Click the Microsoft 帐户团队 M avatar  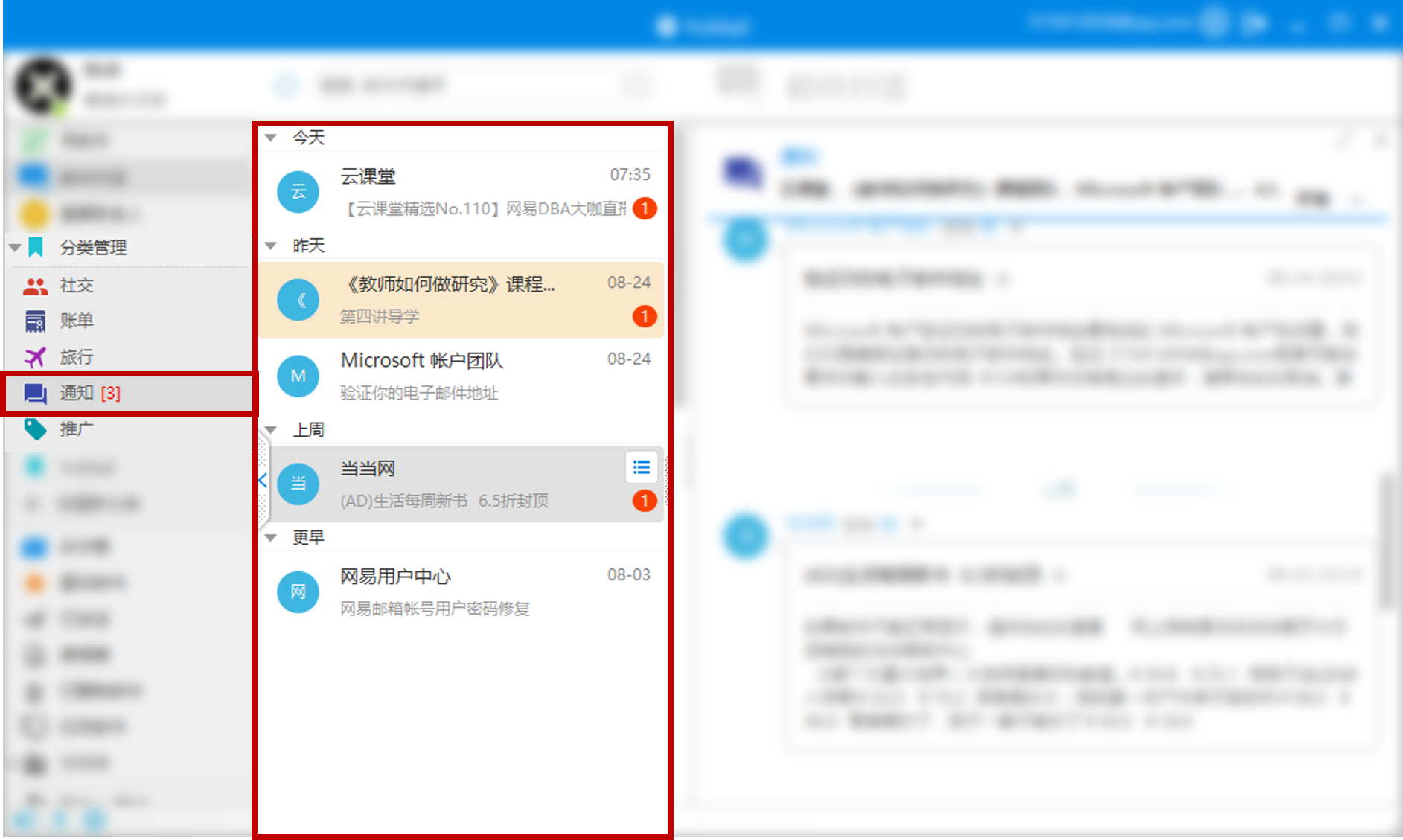pos(298,376)
